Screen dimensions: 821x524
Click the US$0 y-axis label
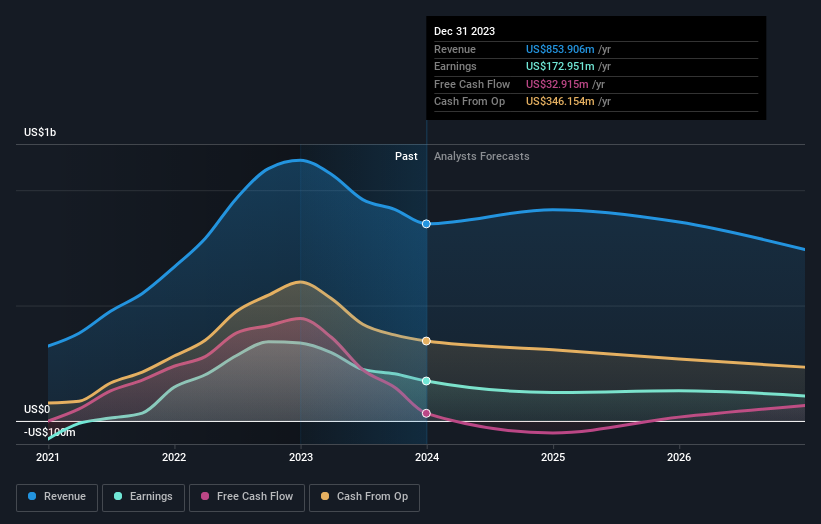[37, 409]
